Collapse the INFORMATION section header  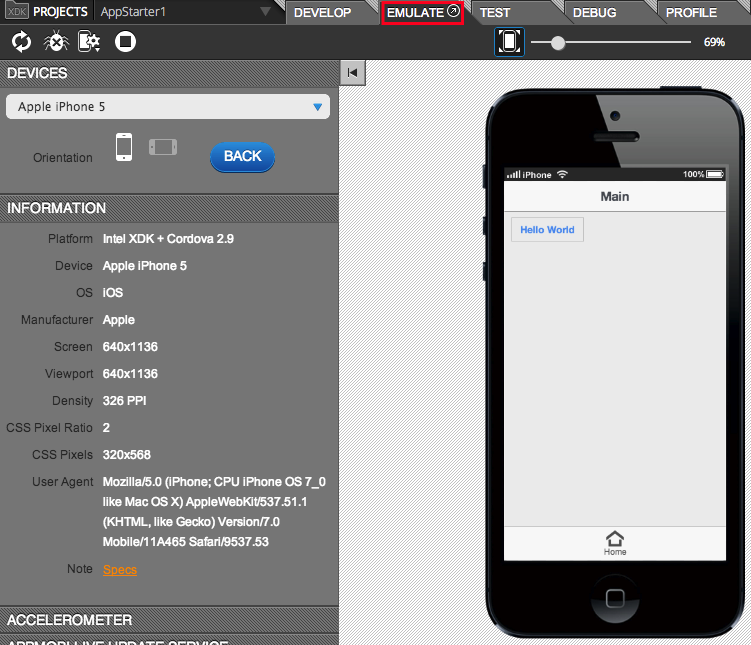point(169,208)
